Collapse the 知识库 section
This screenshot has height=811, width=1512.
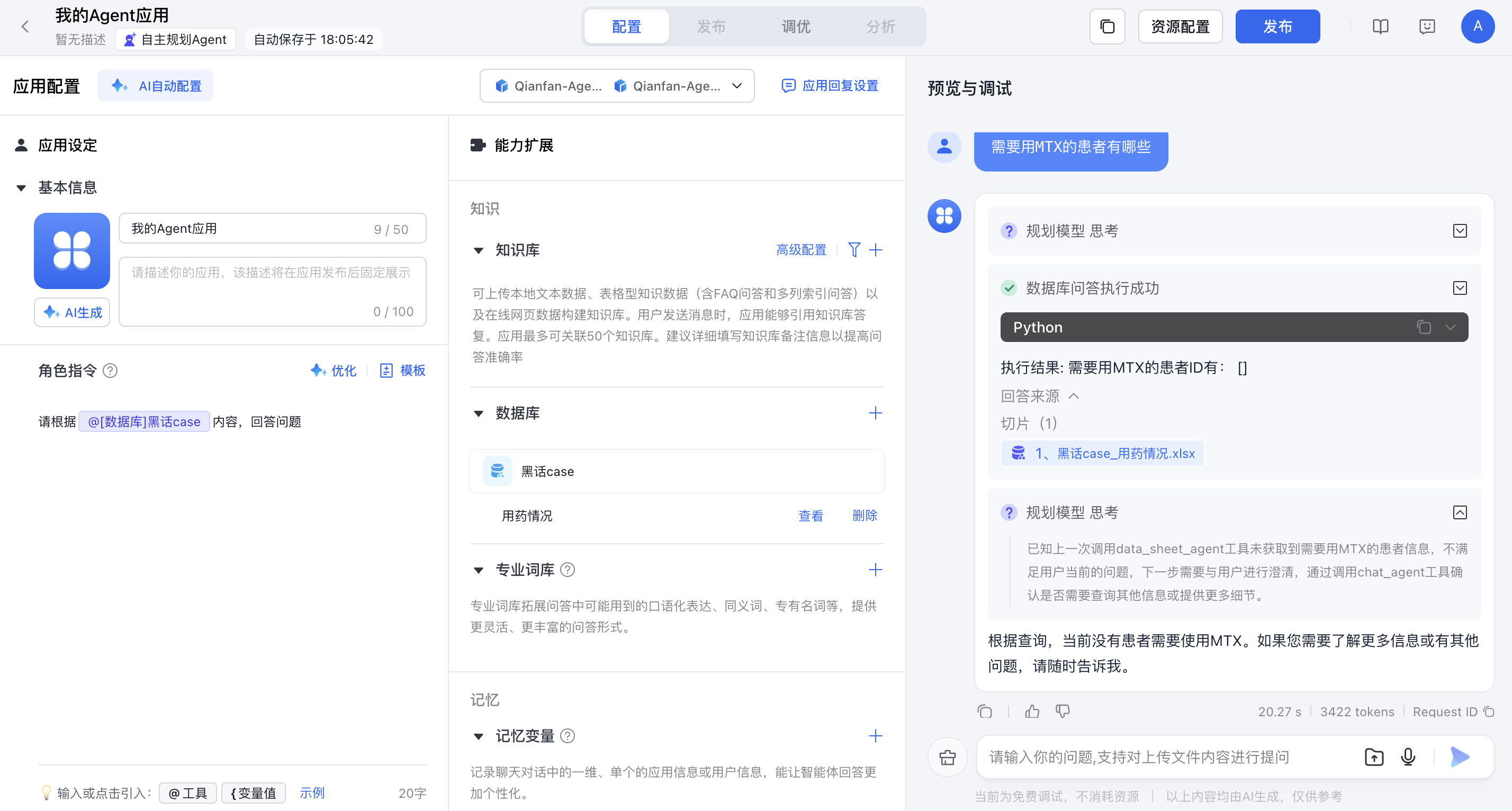(479, 250)
